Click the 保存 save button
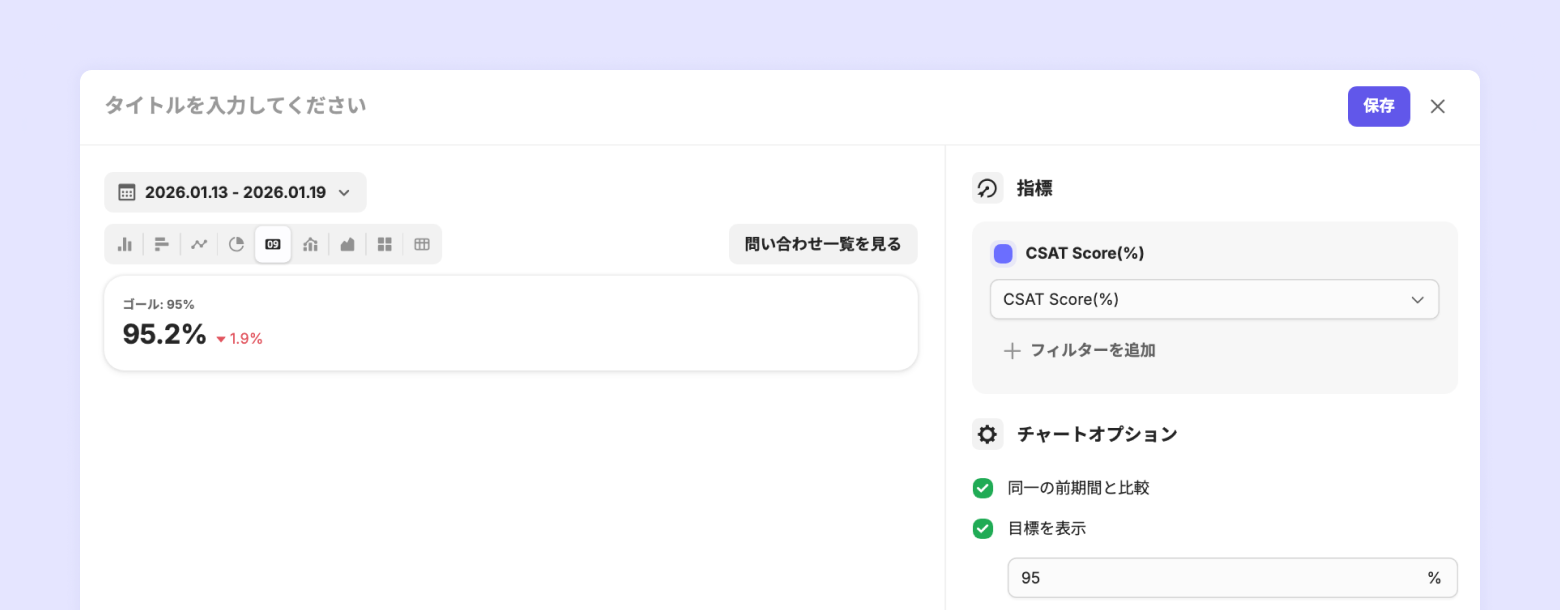 [1378, 106]
